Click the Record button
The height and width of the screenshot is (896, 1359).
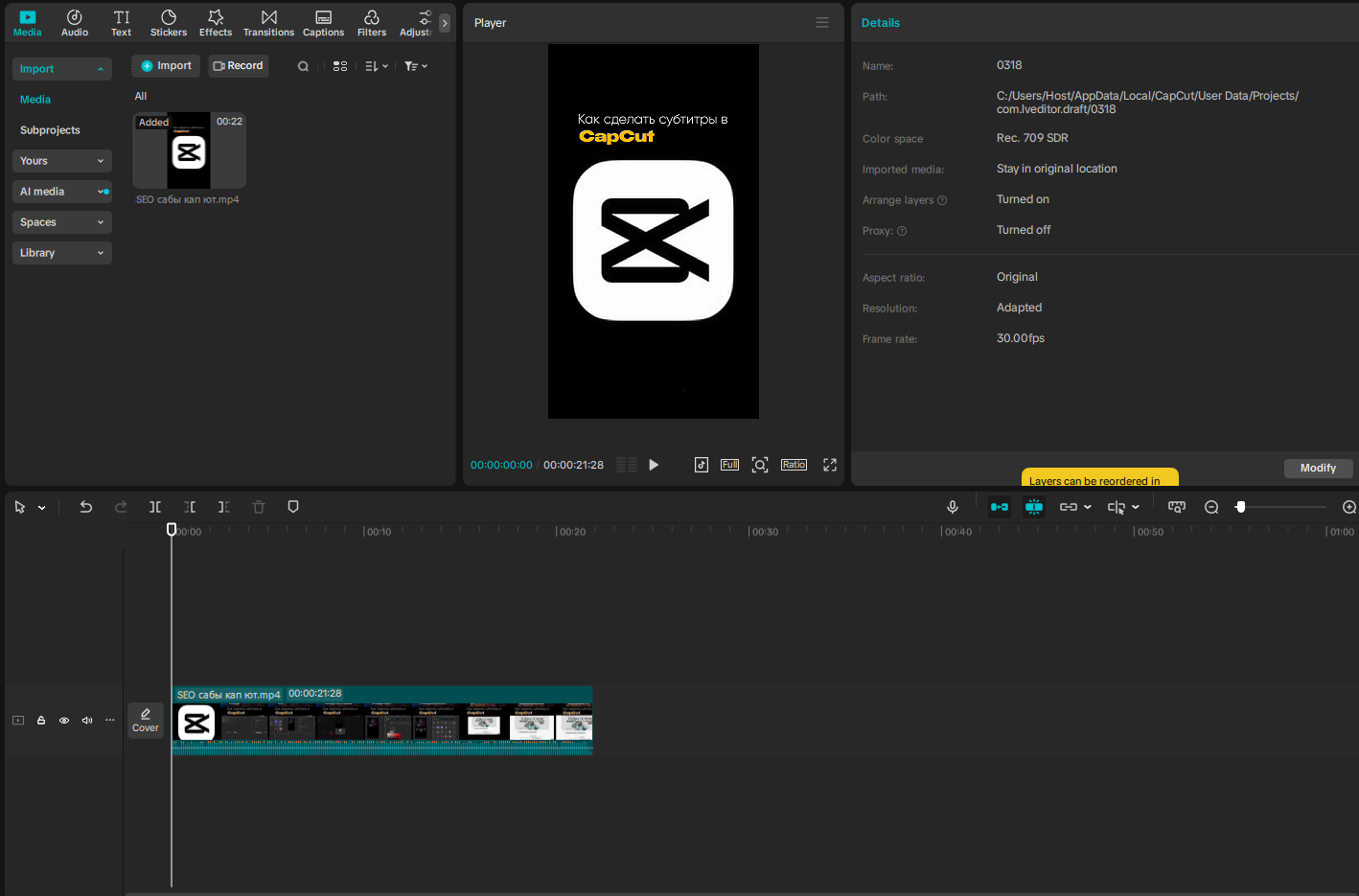(x=239, y=66)
